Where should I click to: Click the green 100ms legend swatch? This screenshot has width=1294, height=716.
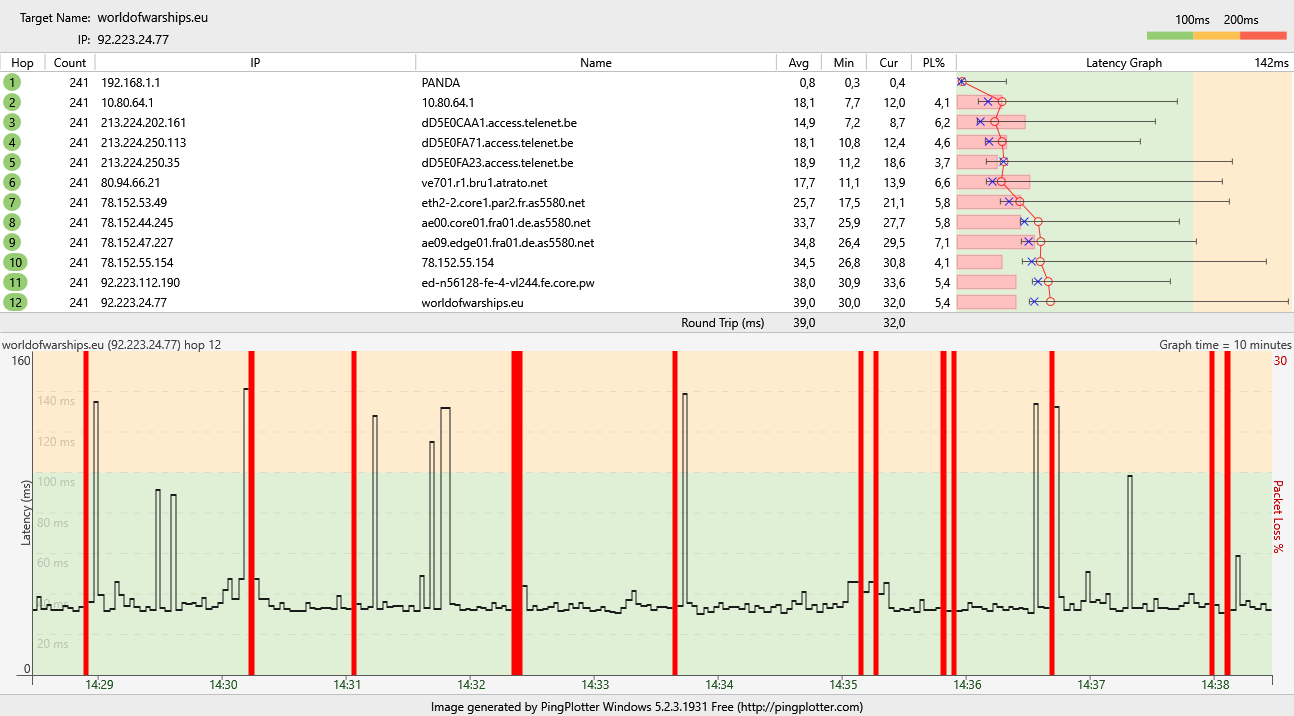pyautogui.click(x=1169, y=36)
